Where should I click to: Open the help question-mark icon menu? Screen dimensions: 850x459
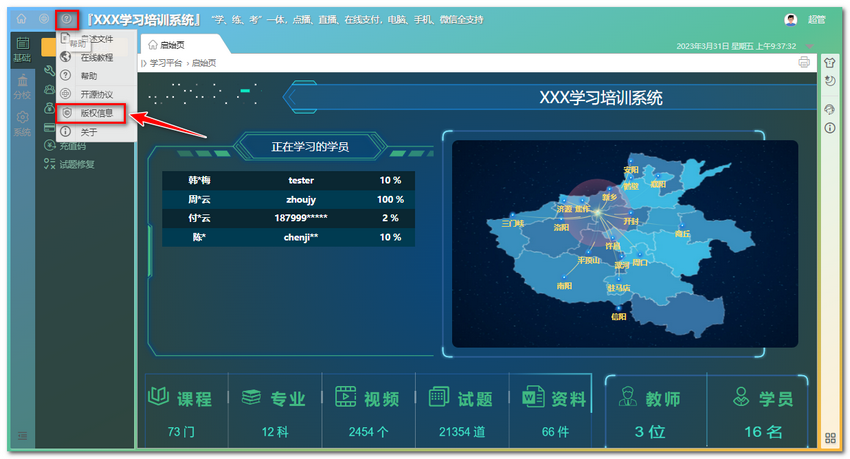pos(66,19)
